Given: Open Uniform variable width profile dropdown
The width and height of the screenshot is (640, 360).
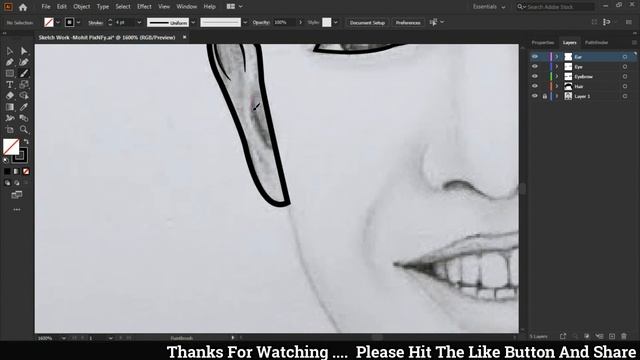Looking at the screenshot, I should (193, 22).
